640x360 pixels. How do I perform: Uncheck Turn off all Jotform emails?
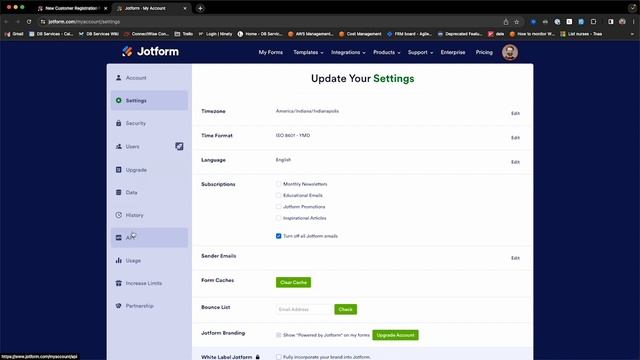click(278, 236)
